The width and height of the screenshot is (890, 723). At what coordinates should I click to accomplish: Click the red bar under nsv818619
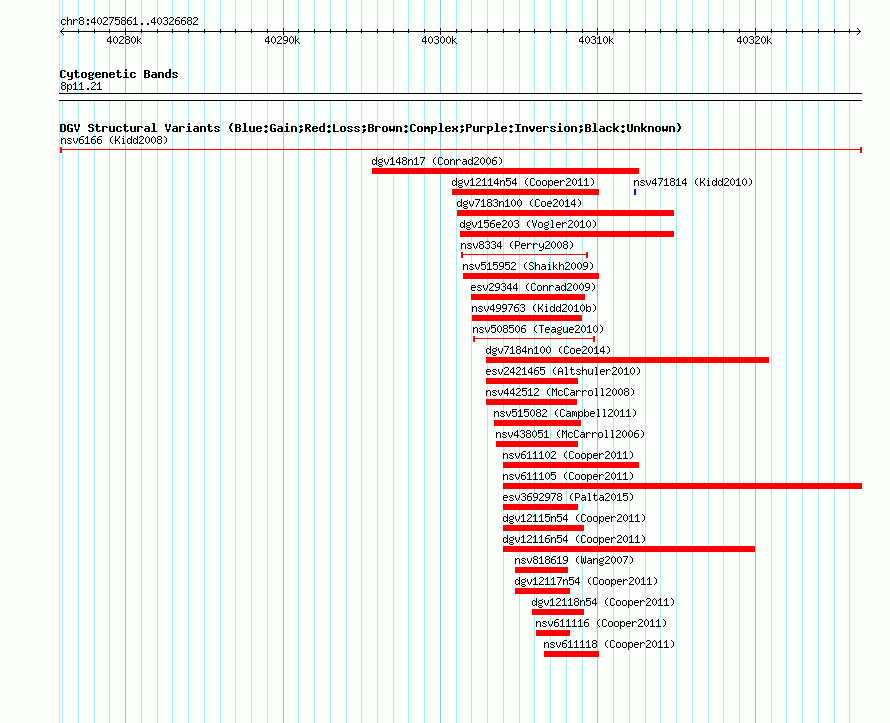click(x=541, y=570)
